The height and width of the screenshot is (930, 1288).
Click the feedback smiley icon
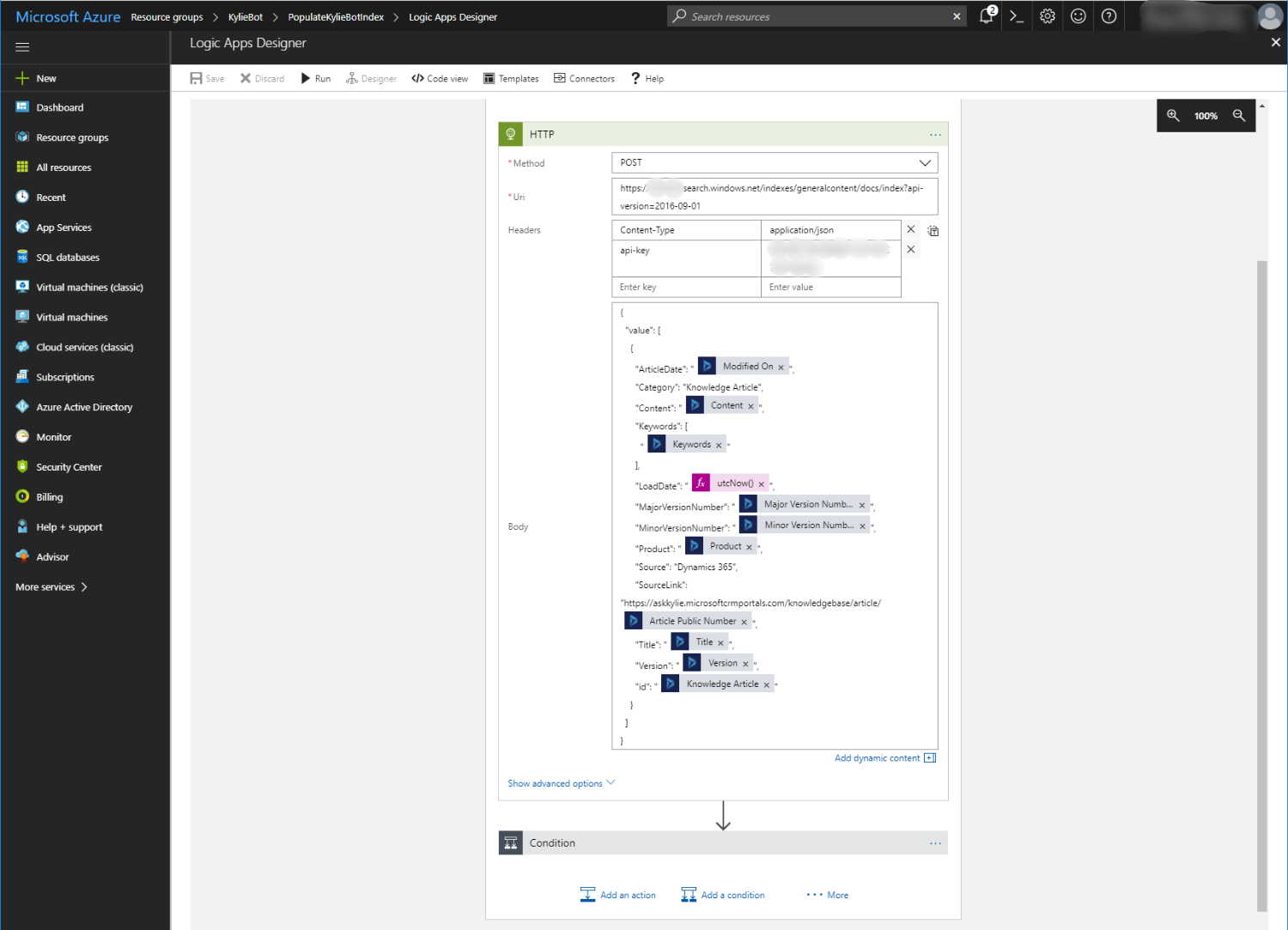click(x=1078, y=16)
